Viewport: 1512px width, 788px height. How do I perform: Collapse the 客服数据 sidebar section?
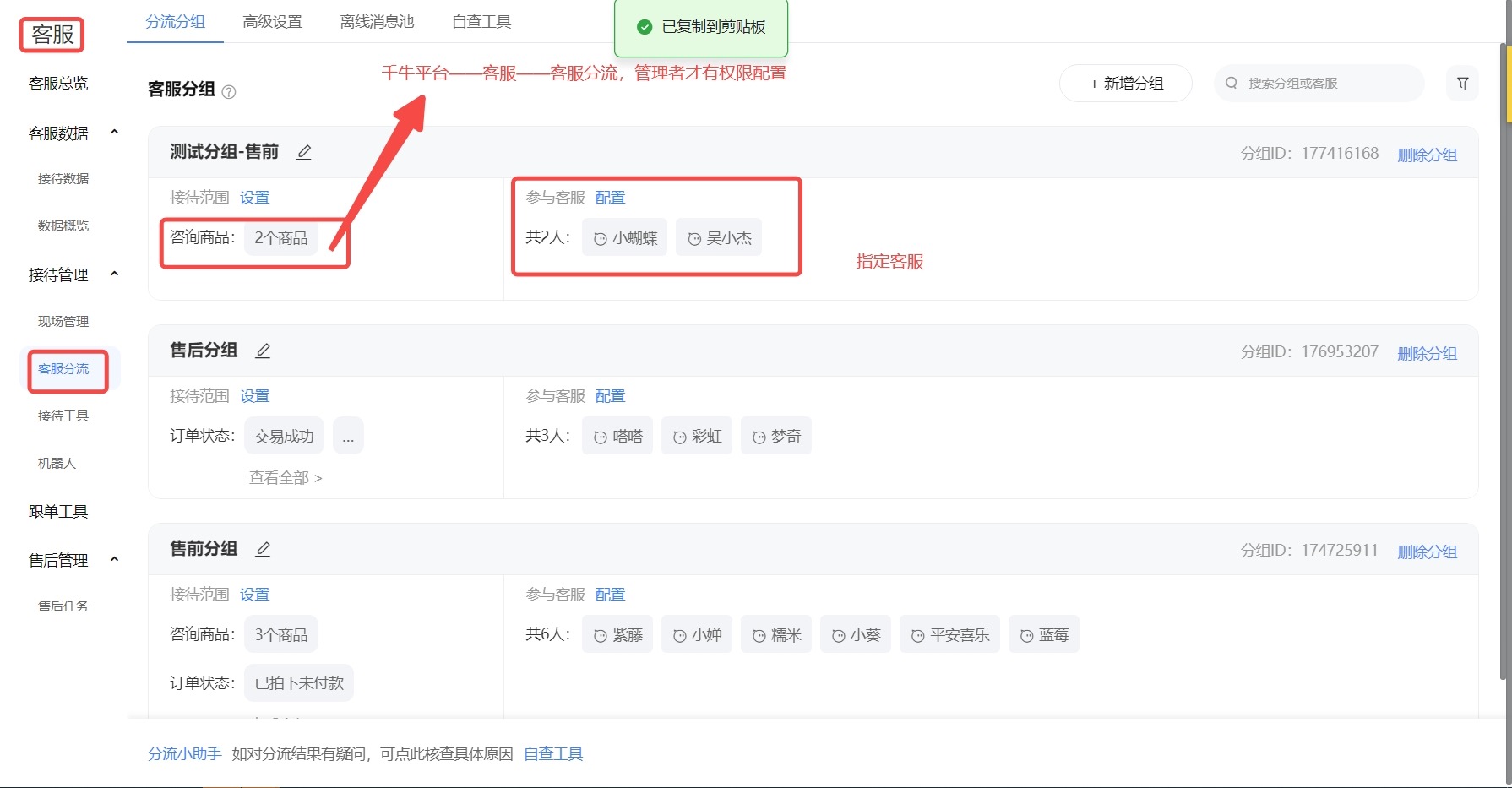(115, 132)
